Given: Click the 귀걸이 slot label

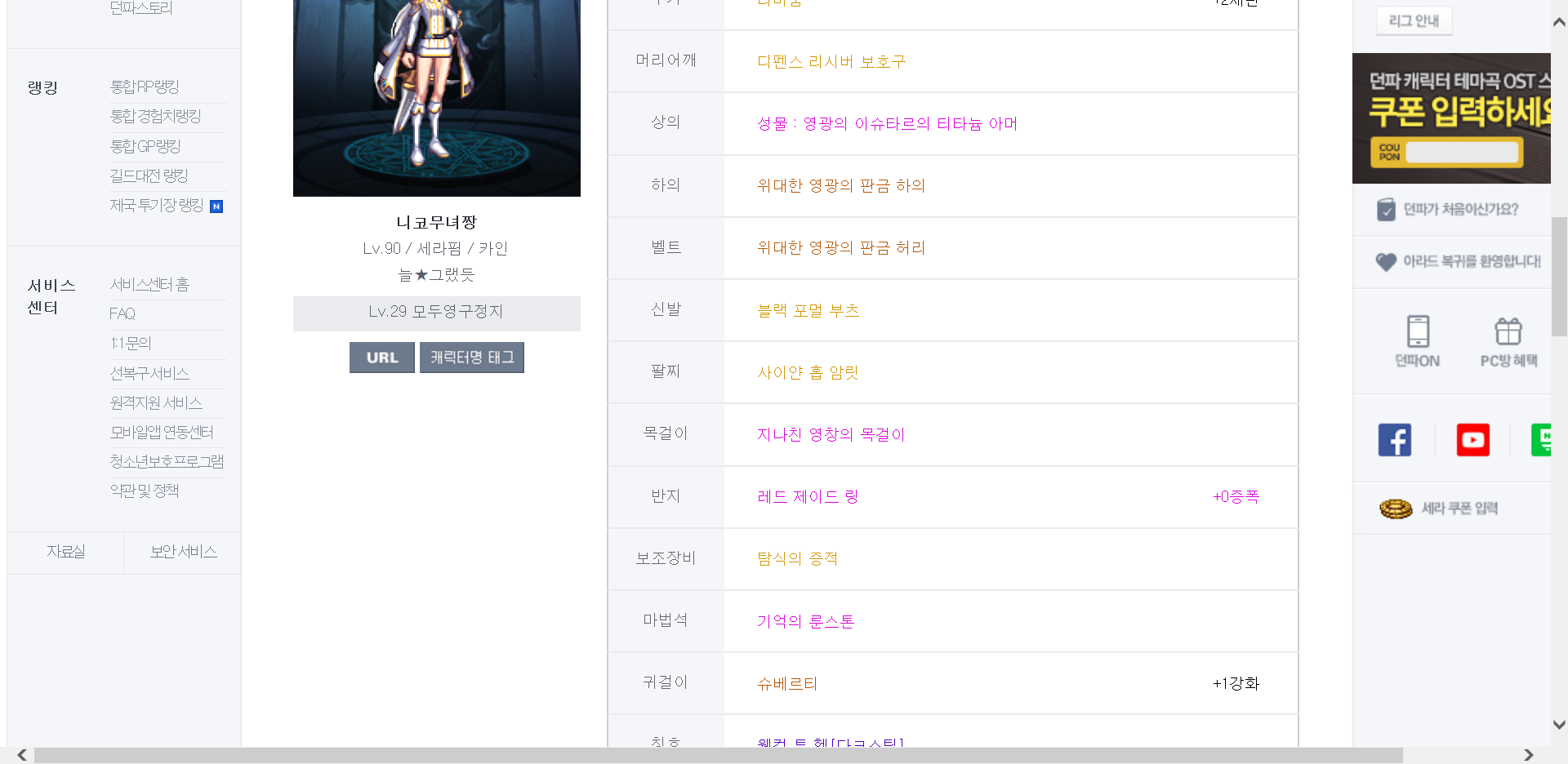Looking at the screenshot, I should point(666,682).
